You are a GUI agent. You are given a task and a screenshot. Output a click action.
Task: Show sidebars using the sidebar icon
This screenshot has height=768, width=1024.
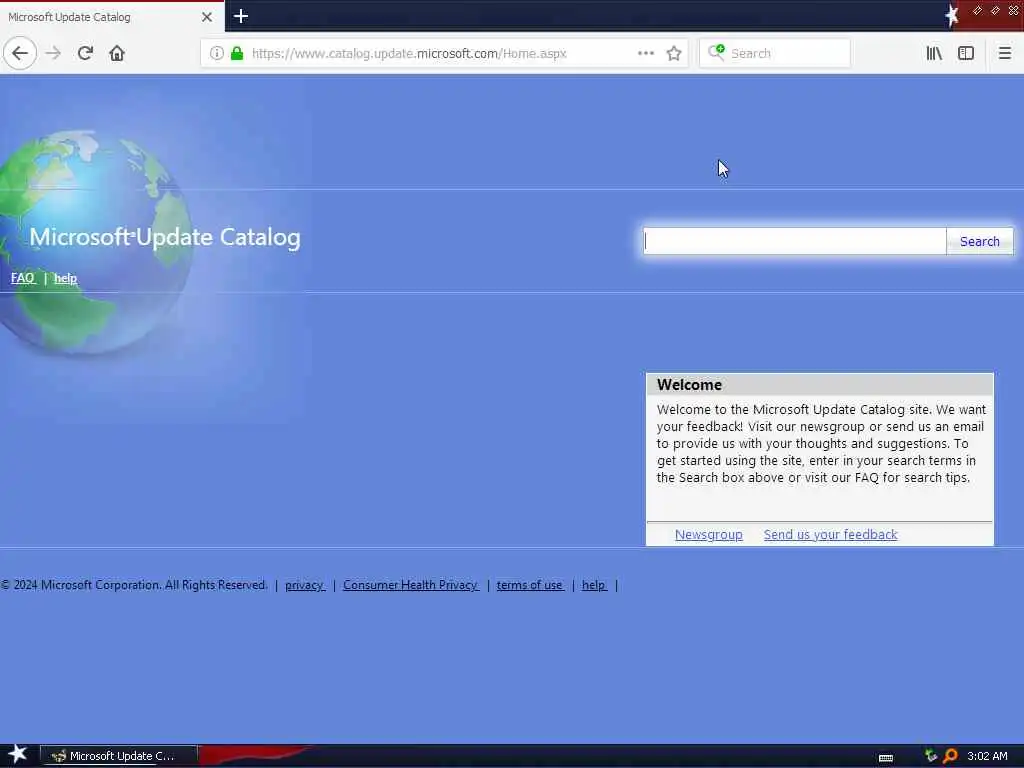point(966,54)
